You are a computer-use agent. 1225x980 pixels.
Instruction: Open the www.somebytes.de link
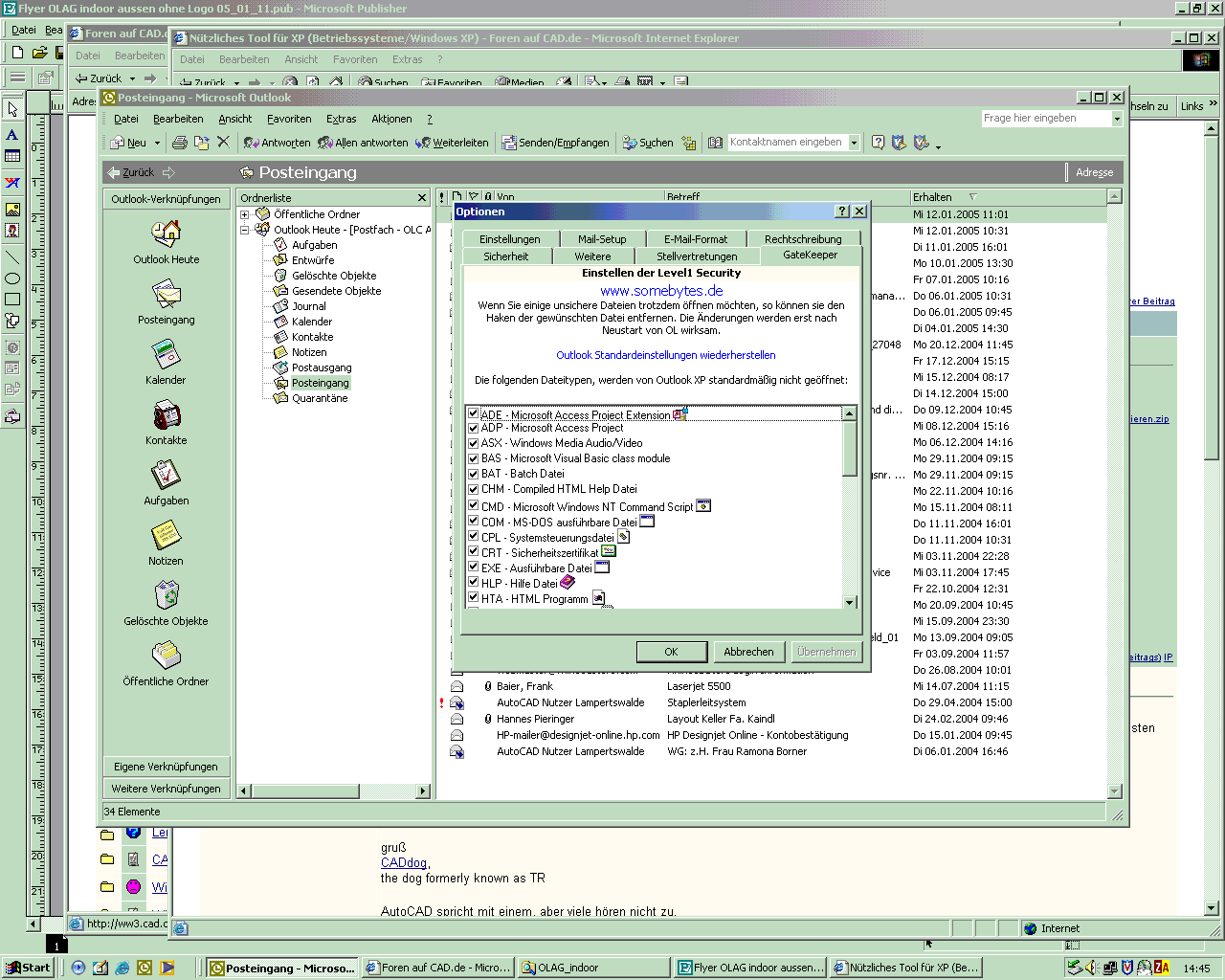pyautogui.click(x=661, y=291)
